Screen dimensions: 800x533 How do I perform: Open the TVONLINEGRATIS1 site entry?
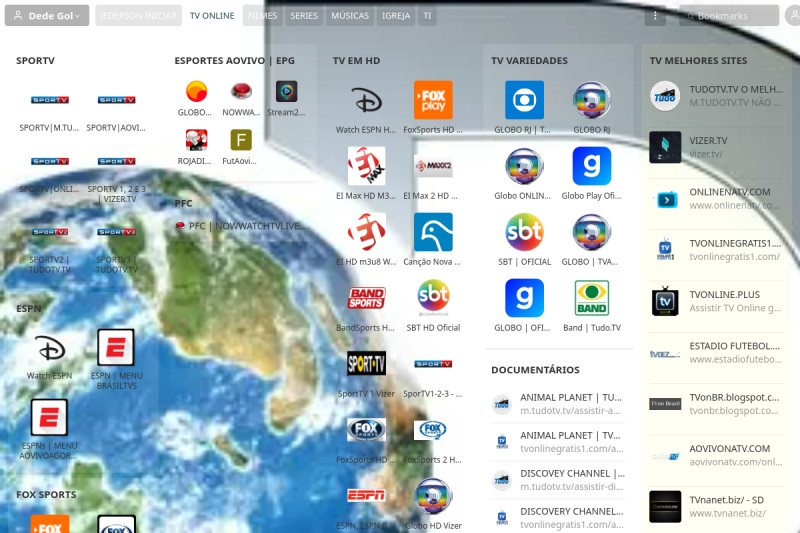(x=716, y=250)
